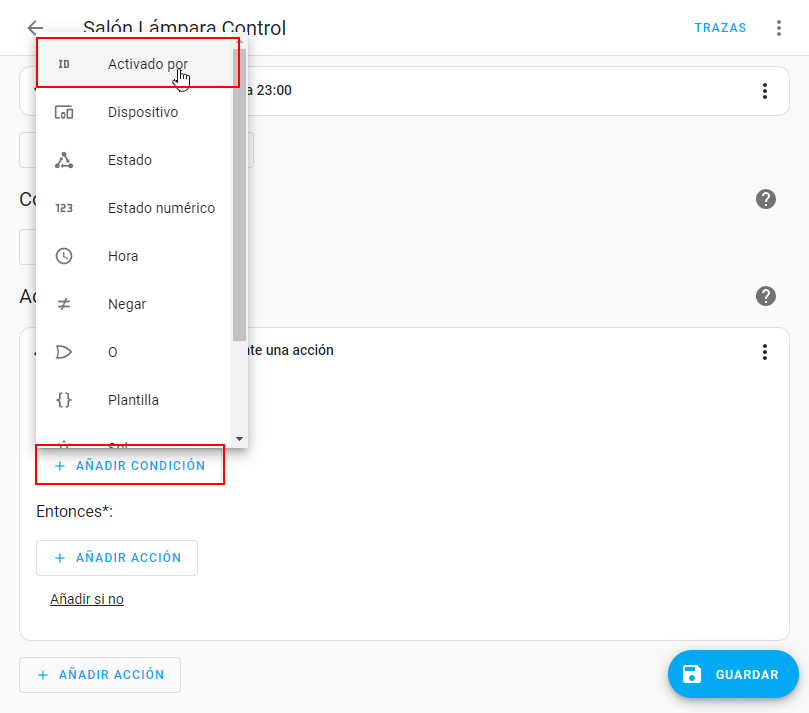Click the Hora clock icon
This screenshot has height=713, width=809.
(x=64, y=256)
